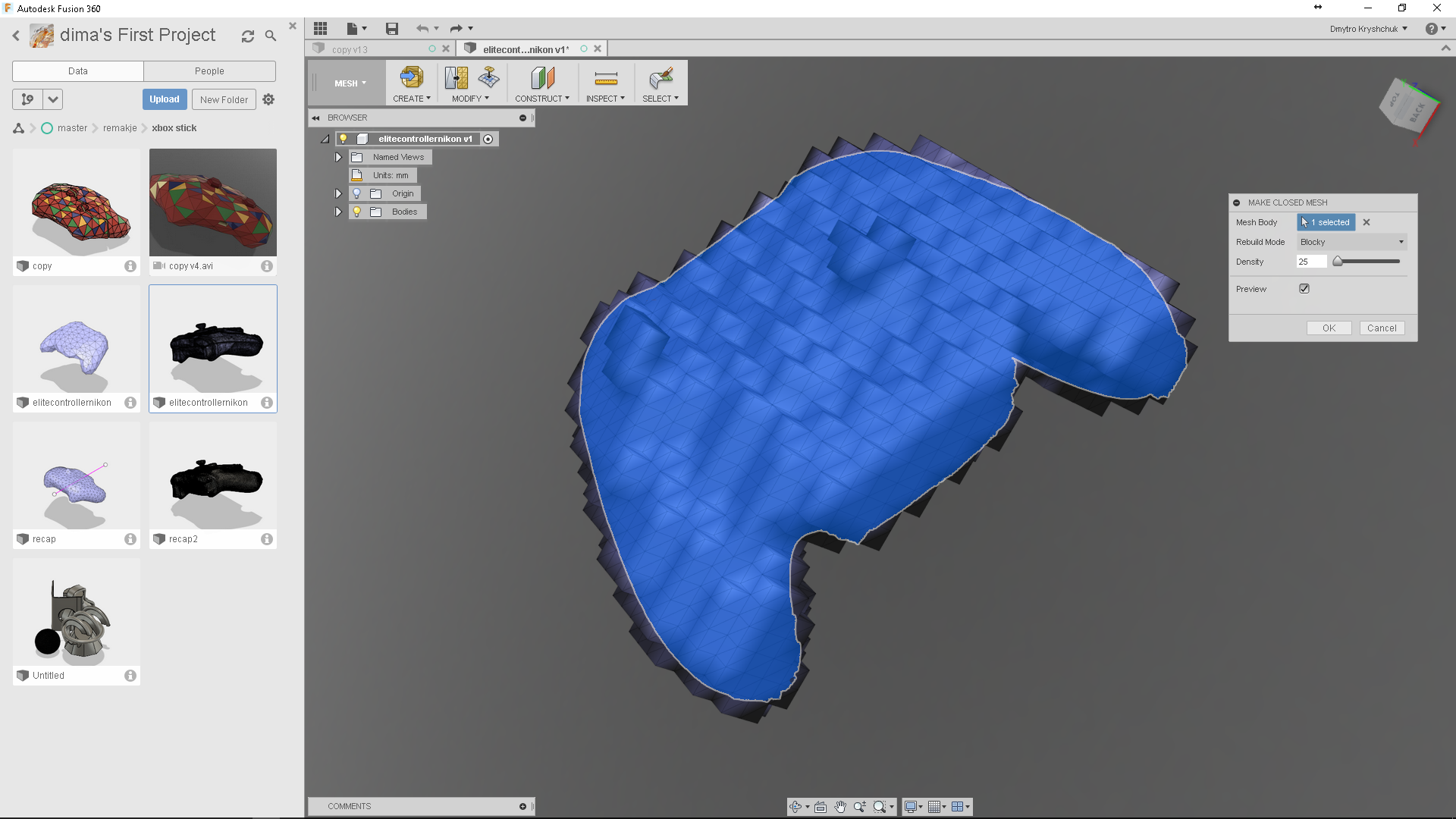Select the Zoom magnifier tool
1456x819 pixels.
point(860,807)
